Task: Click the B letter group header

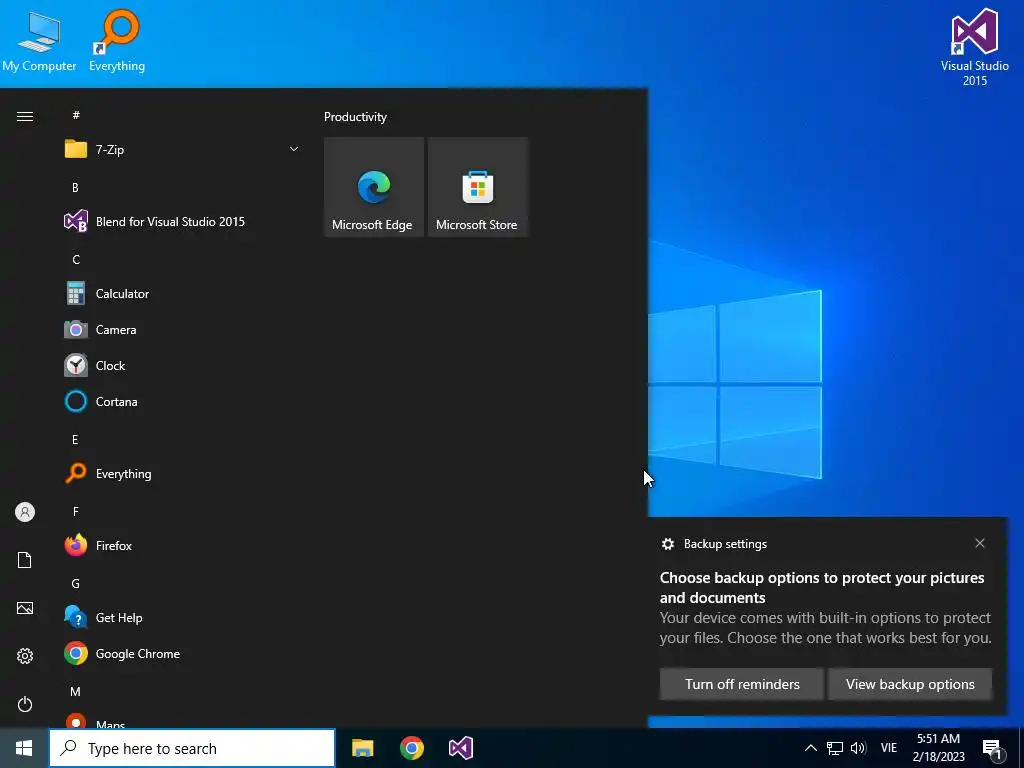Action: pyautogui.click(x=75, y=187)
